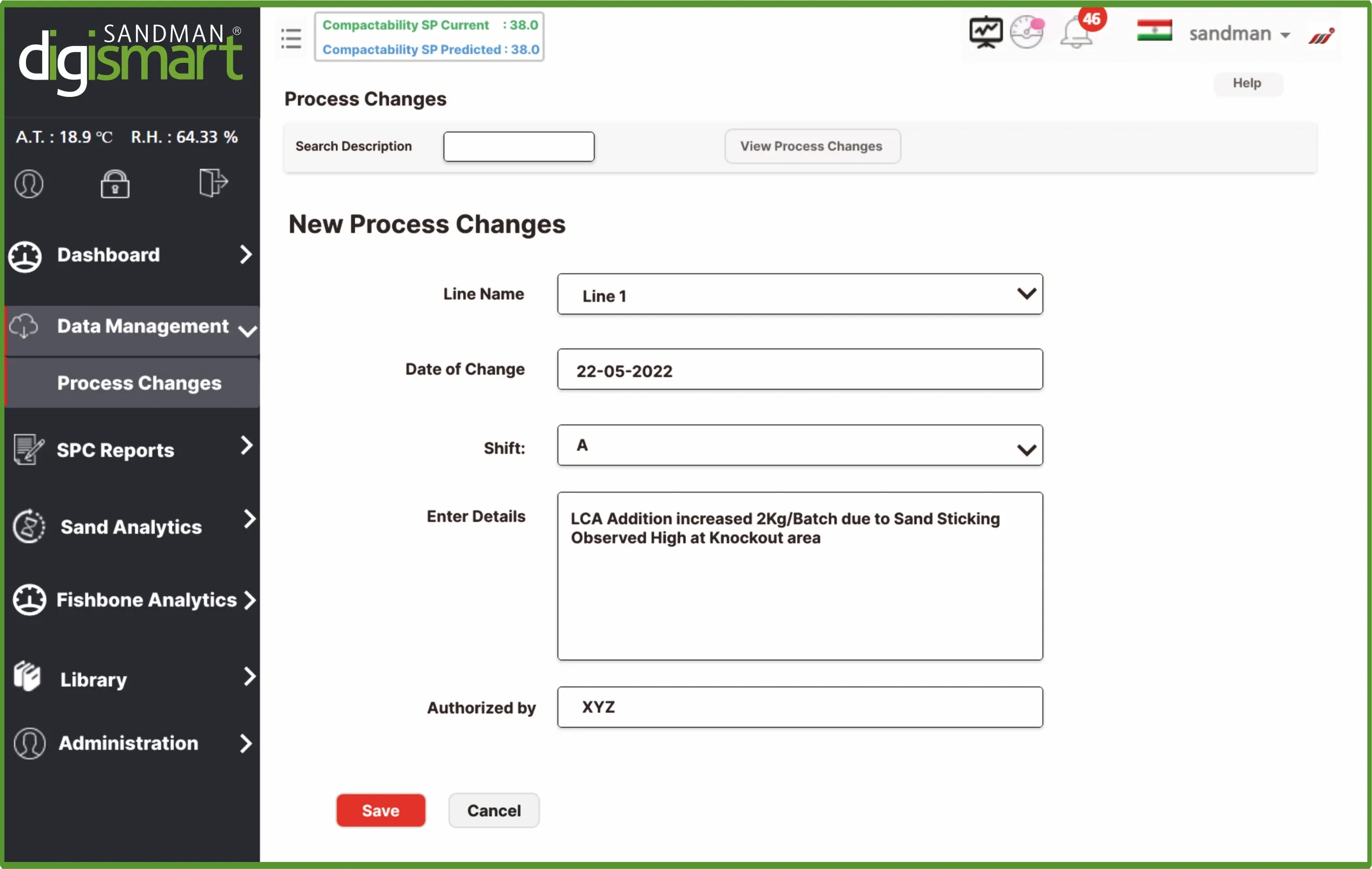Open the notifications bell with 46 badge
1372x869 pixels.
click(1077, 32)
